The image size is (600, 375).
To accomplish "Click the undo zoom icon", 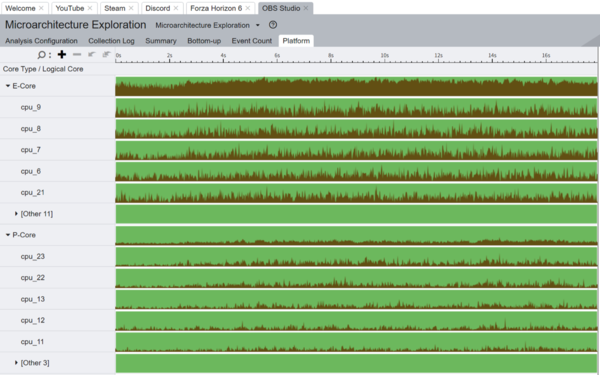I will pyautogui.click(x=91, y=54).
